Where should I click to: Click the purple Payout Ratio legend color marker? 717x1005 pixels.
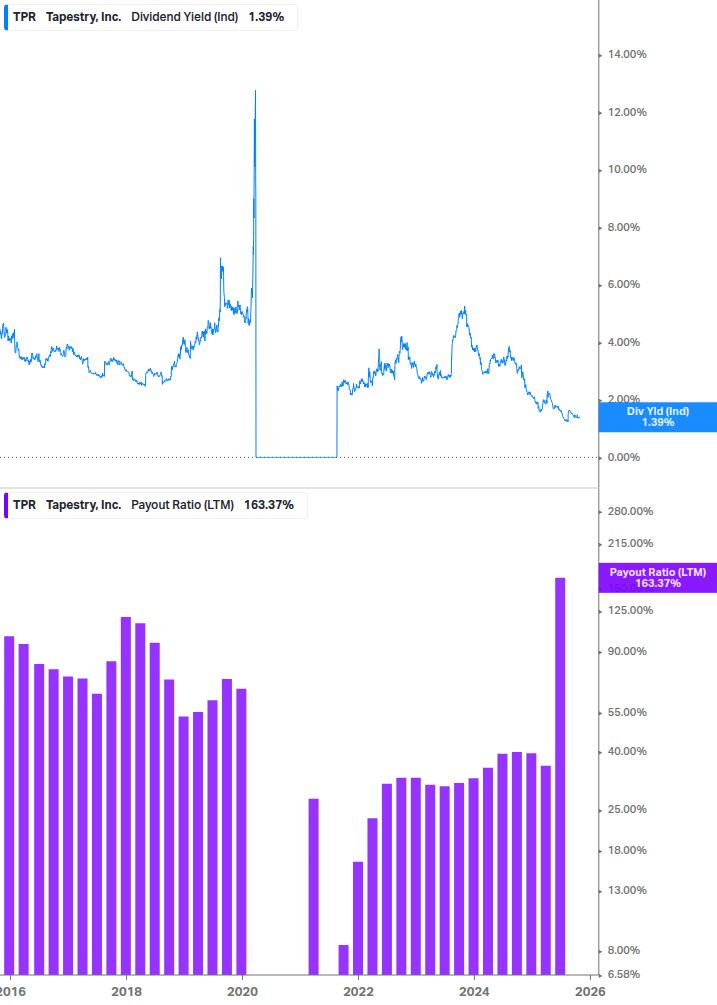click(x=6, y=505)
